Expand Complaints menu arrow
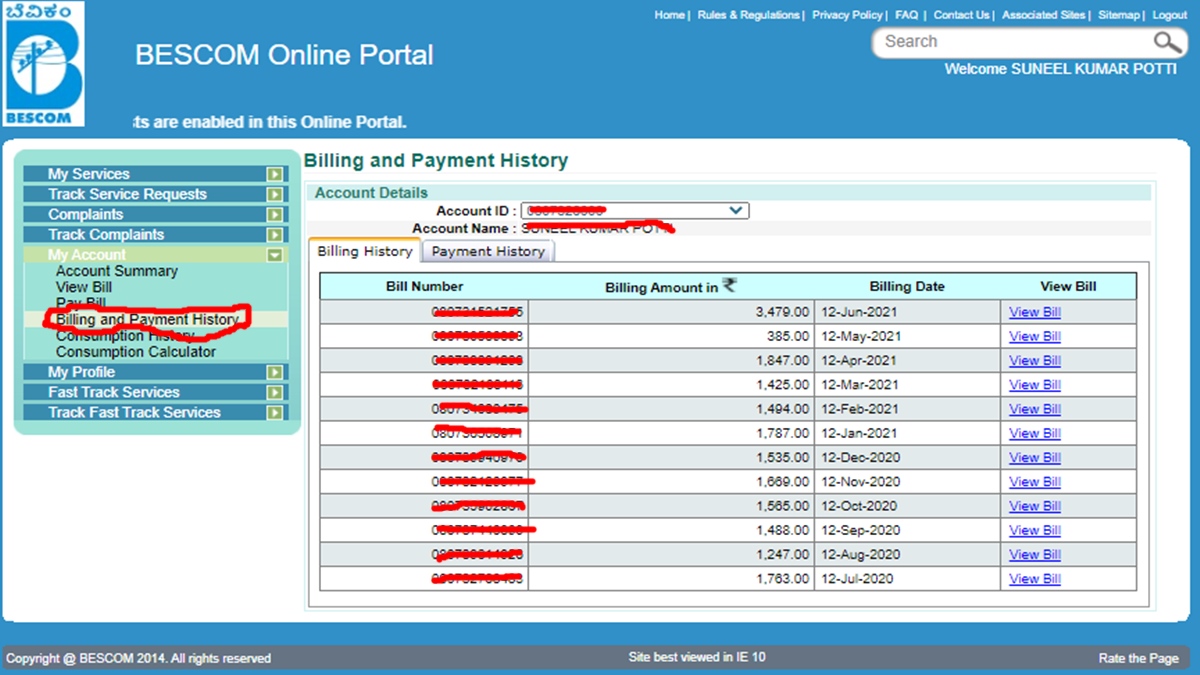The image size is (1200, 675). 275,214
